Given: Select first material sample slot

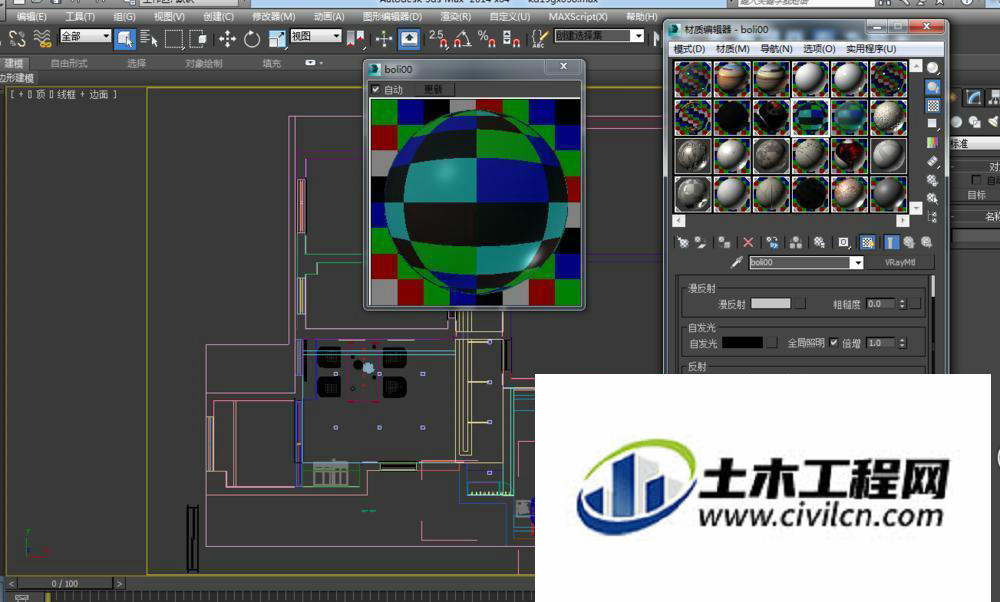Looking at the screenshot, I should click(693, 79).
